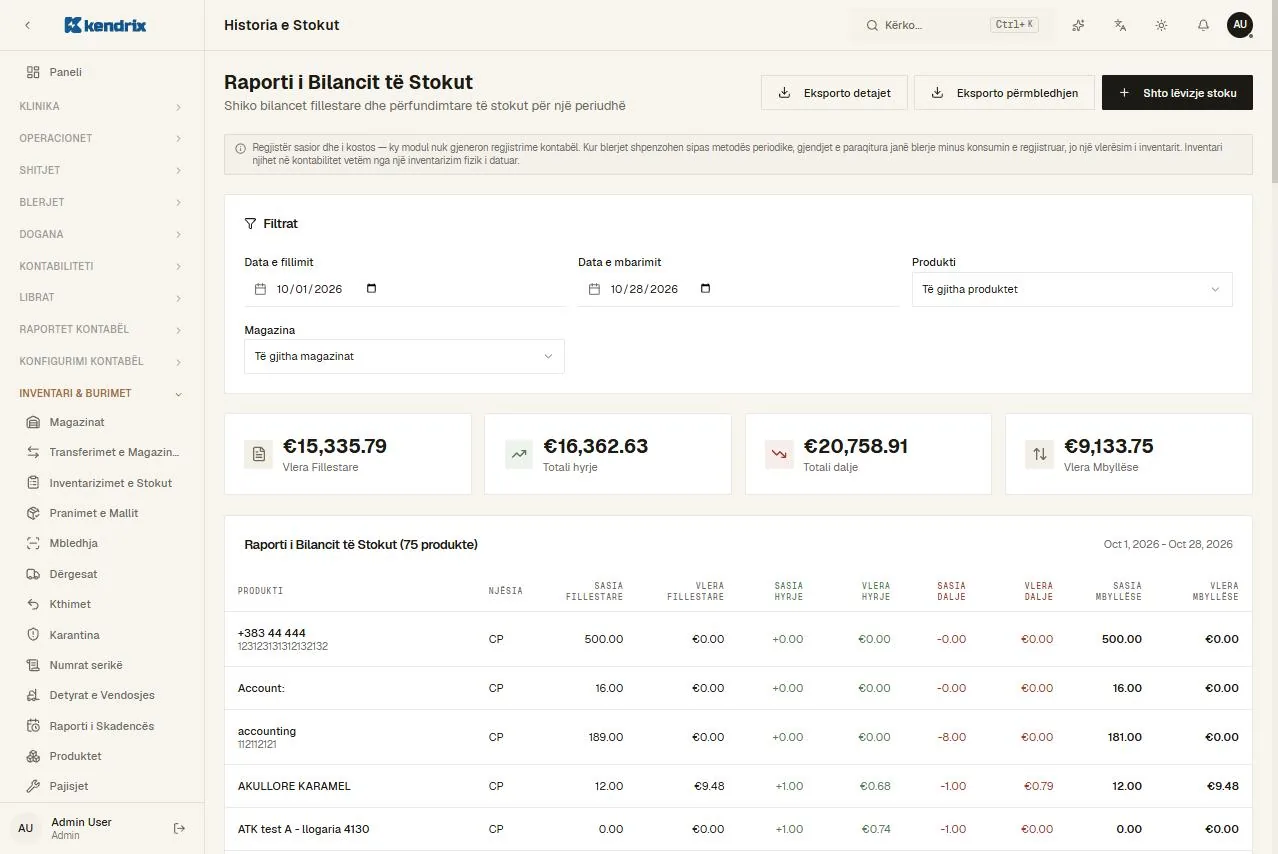Open the Produkti dropdown

1072,289
